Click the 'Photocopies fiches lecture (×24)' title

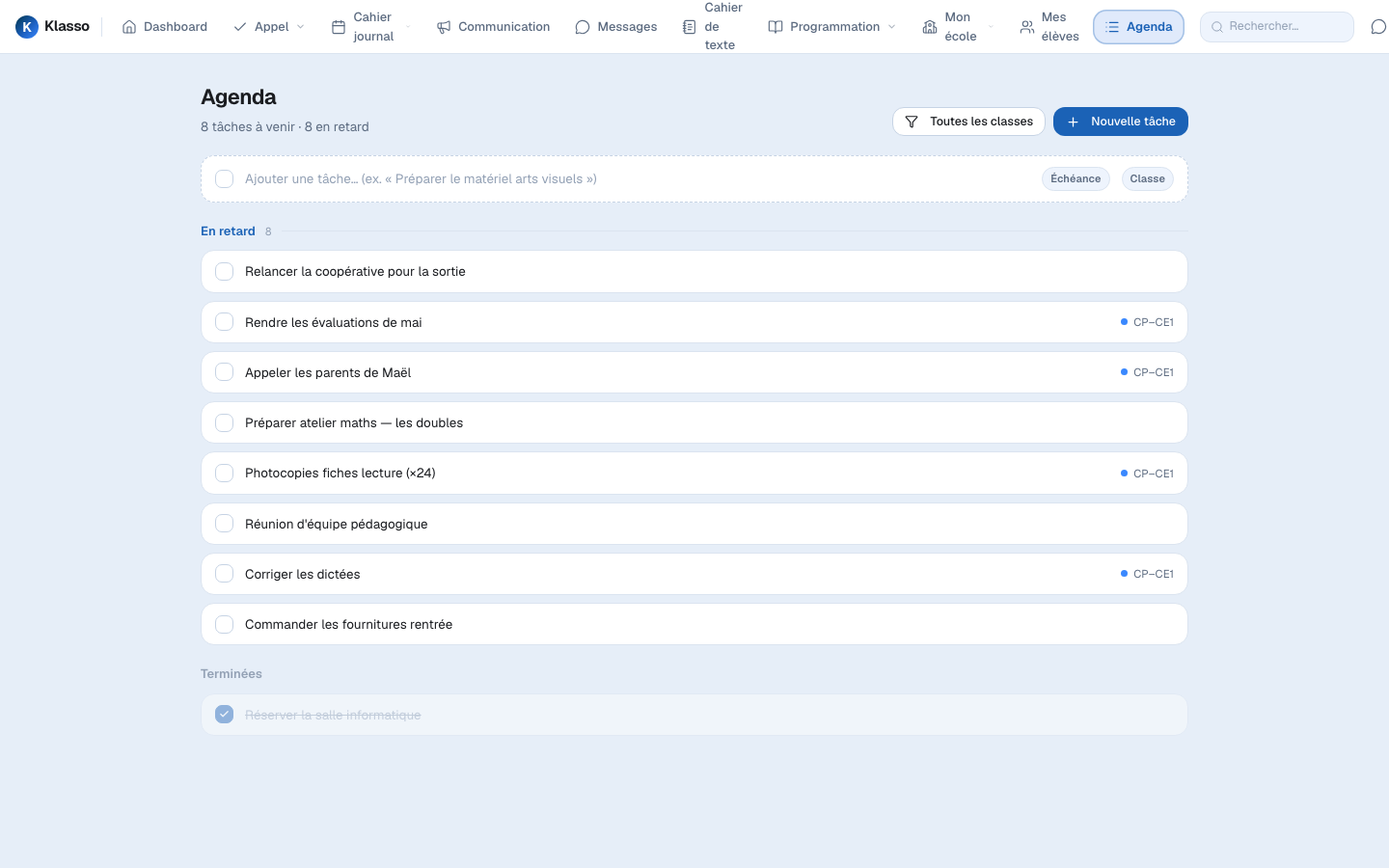tap(340, 474)
